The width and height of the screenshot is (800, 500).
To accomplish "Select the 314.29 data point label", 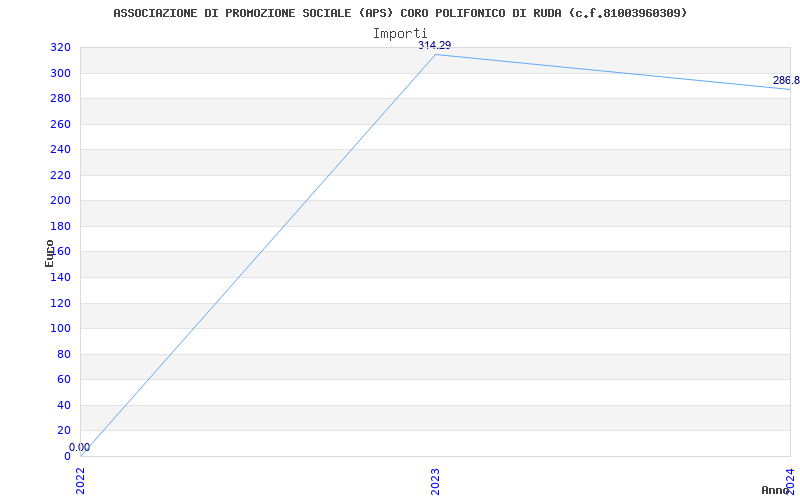I will click(435, 45).
